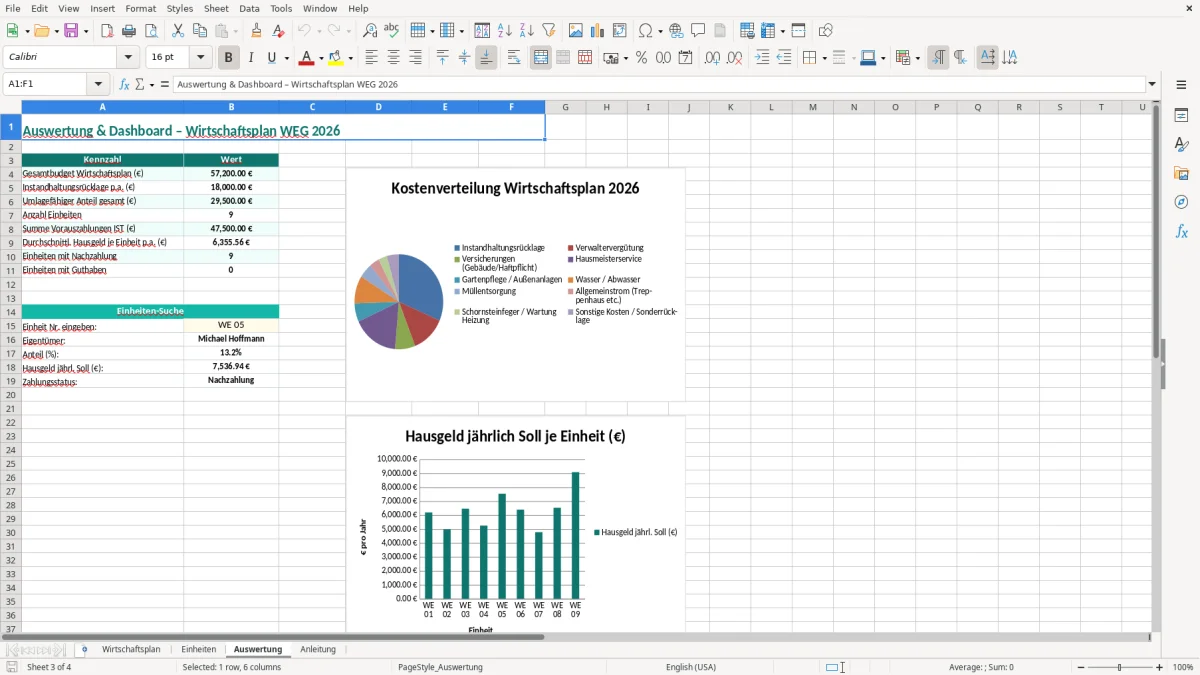
Task: Print the spreadsheet using the printer icon
Action: pos(129,31)
